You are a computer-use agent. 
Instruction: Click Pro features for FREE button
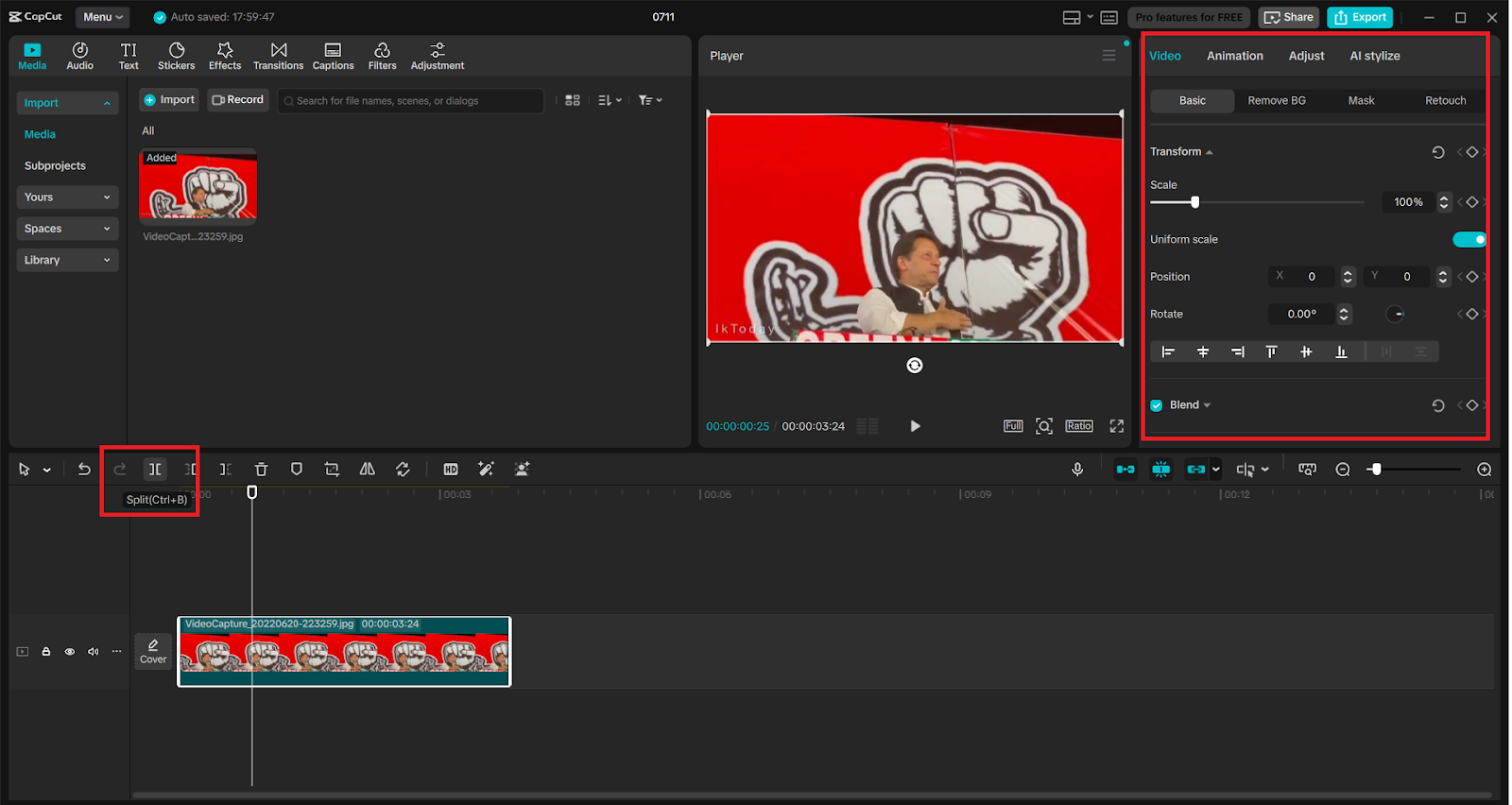click(1189, 17)
